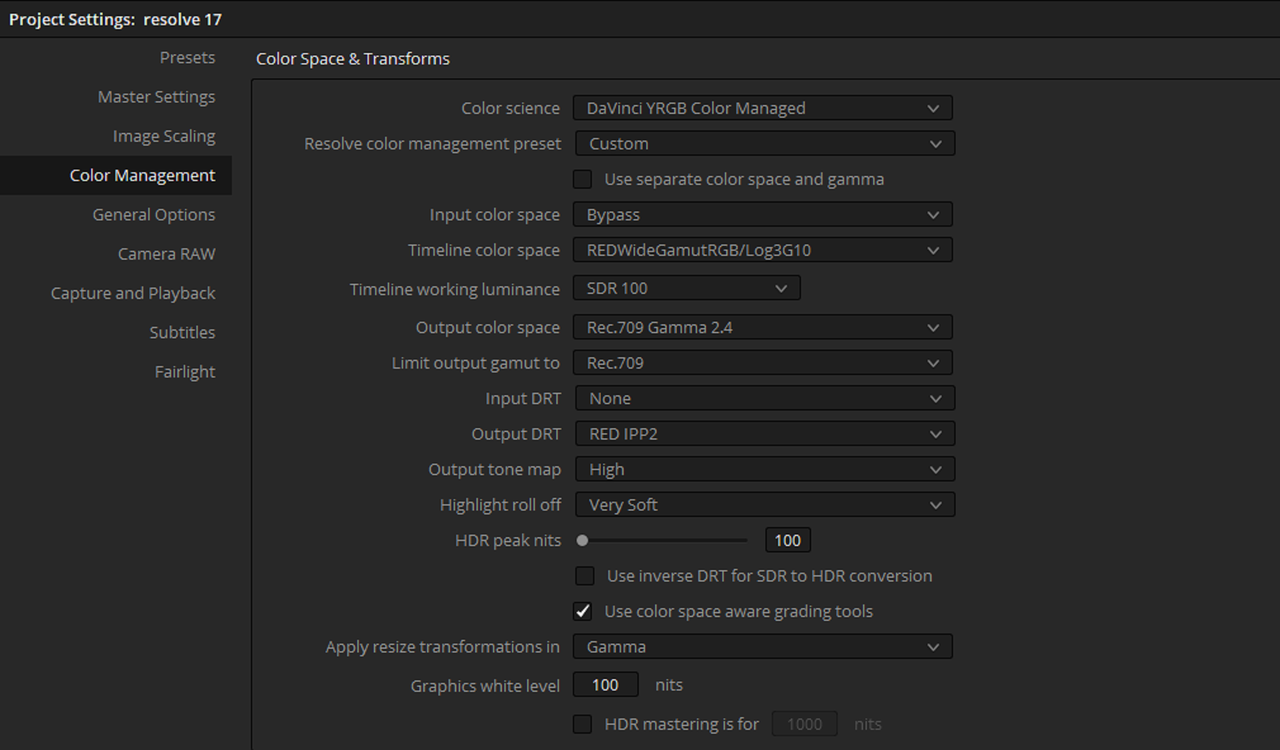Uncheck Use color space aware grading tools
This screenshot has height=750, width=1280.
[x=582, y=611]
